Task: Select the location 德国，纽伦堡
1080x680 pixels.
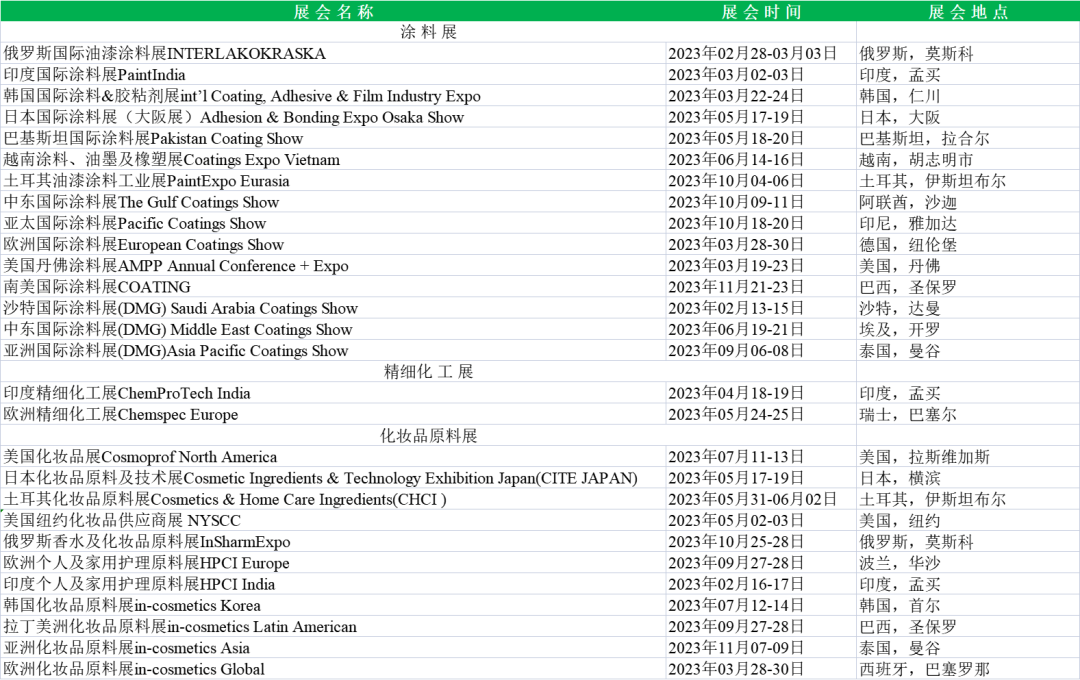Action: [x=908, y=245]
